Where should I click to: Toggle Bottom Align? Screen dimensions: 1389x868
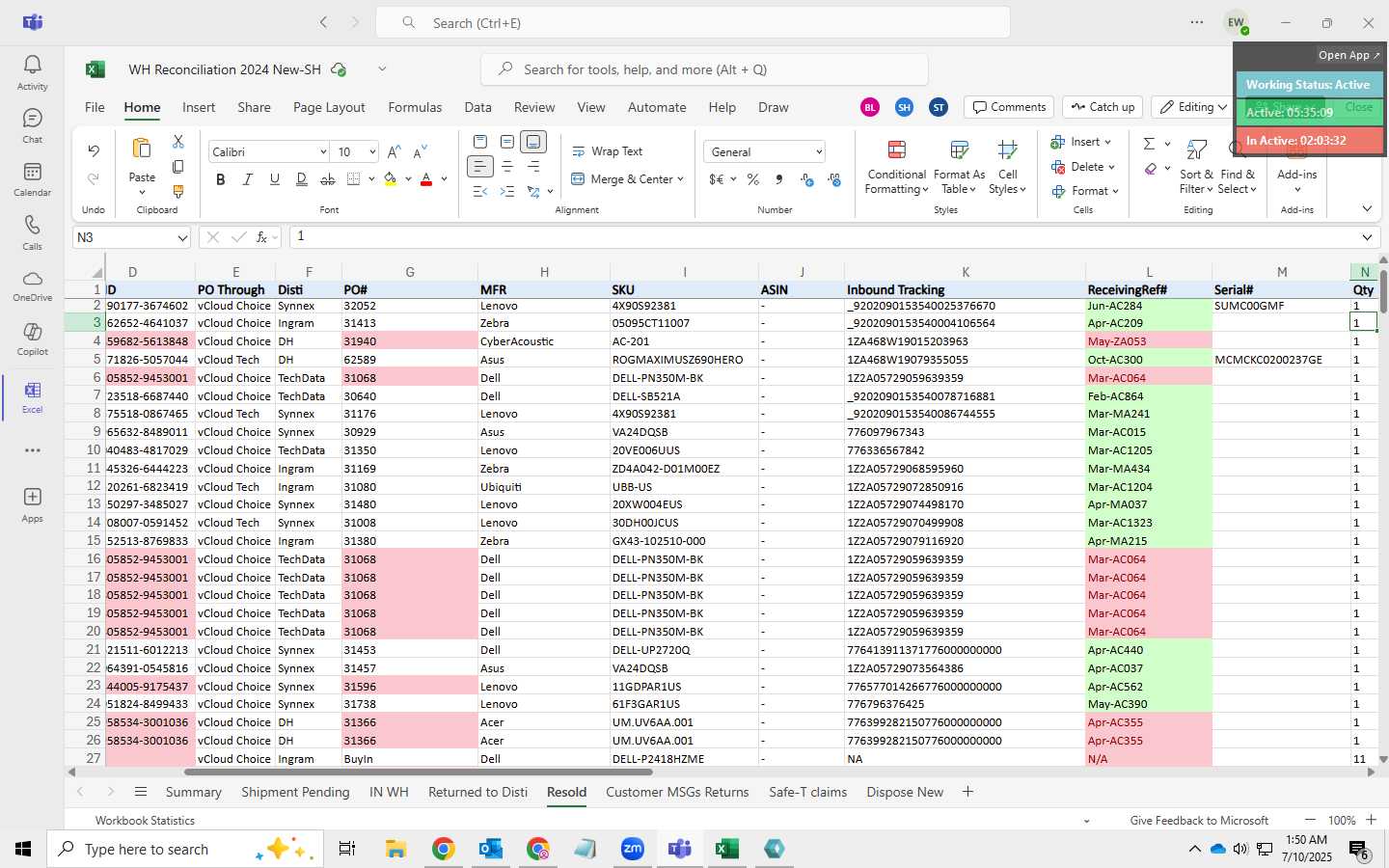pos(533,142)
